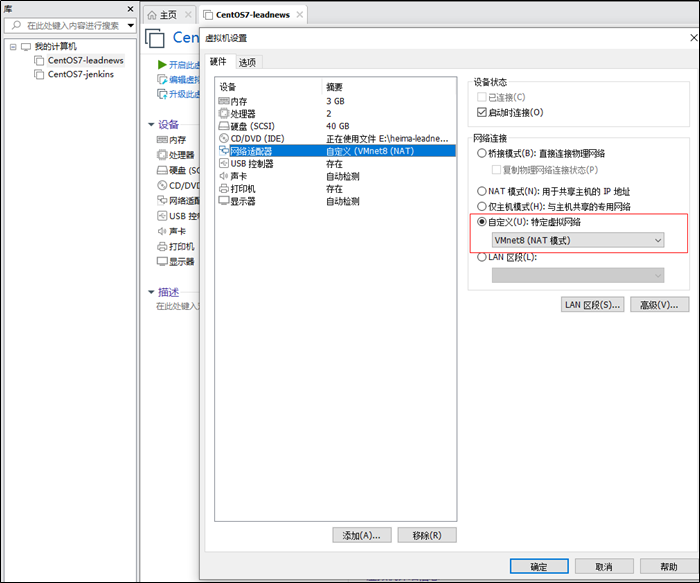Image resolution: width=700 pixels, height=583 pixels.
Task: Click 内存 icon in background VM summary
Action: 162,140
